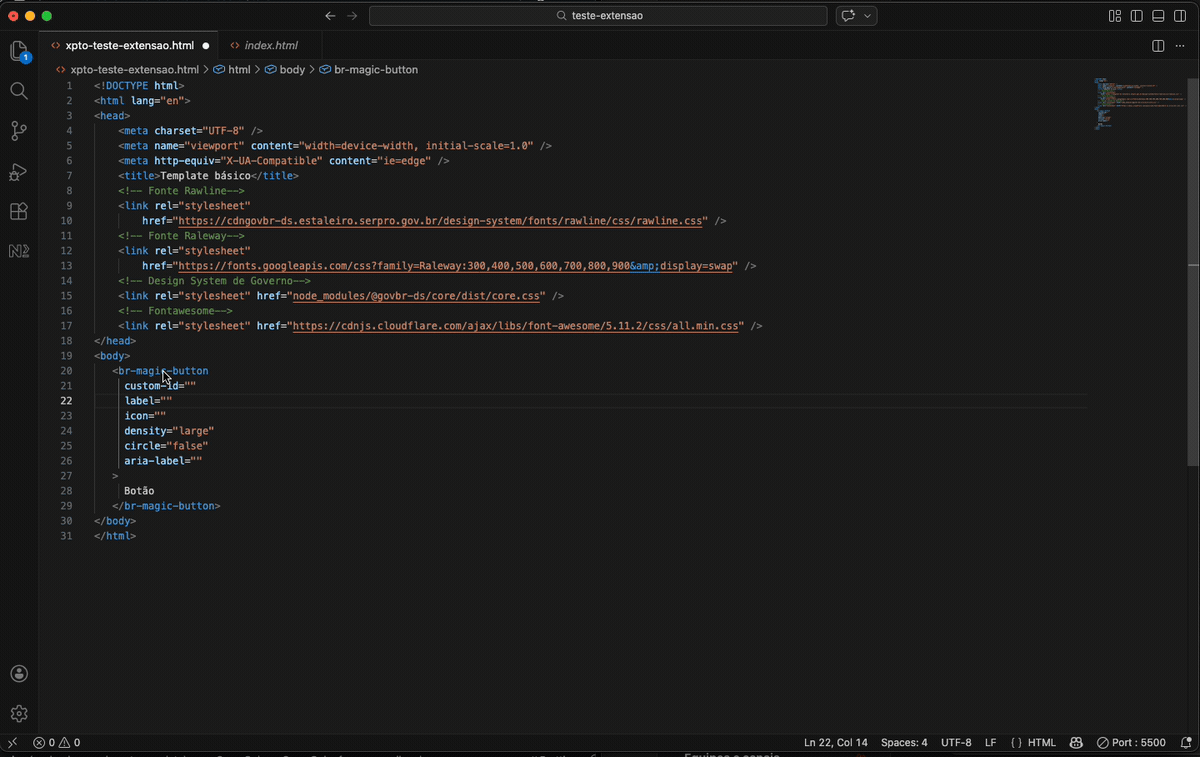Click the label="" attribute on line 22
This screenshot has width=1200, height=757.
pyautogui.click(x=148, y=401)
